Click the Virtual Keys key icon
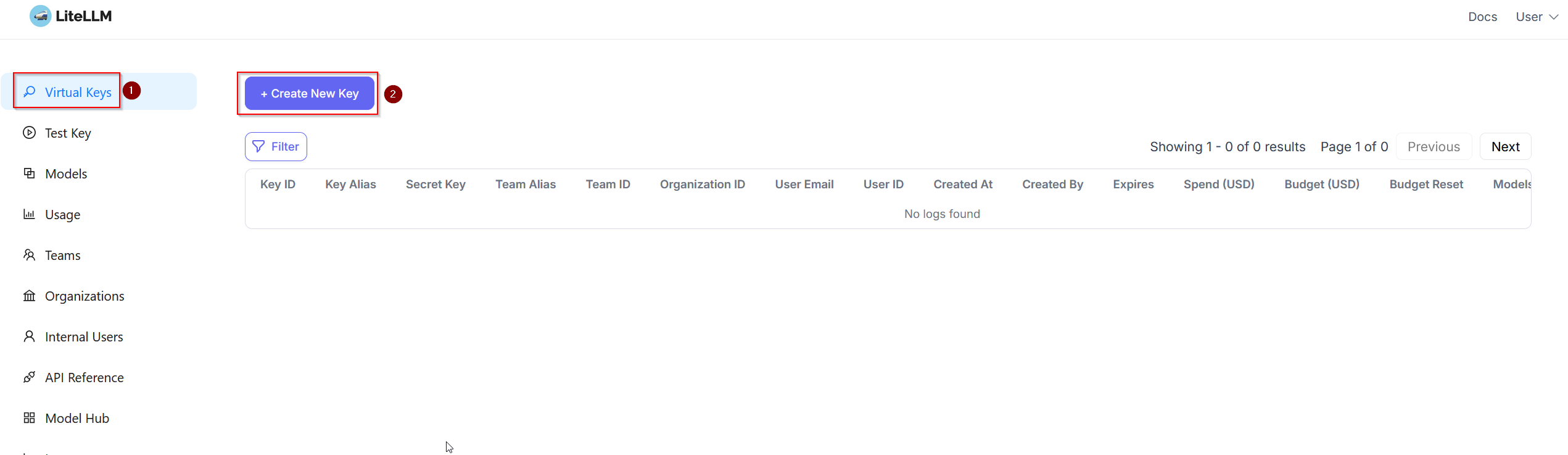The width and height of the screenshot is (1568, 455). point(29,92)
